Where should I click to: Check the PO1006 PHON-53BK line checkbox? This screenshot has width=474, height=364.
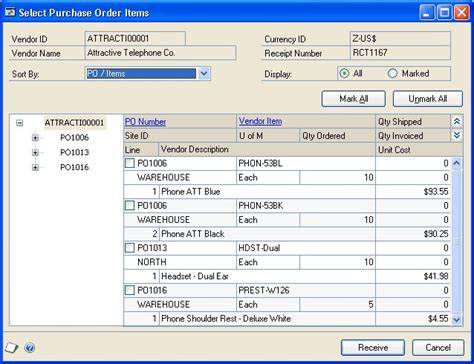click(x=130, y=206)
